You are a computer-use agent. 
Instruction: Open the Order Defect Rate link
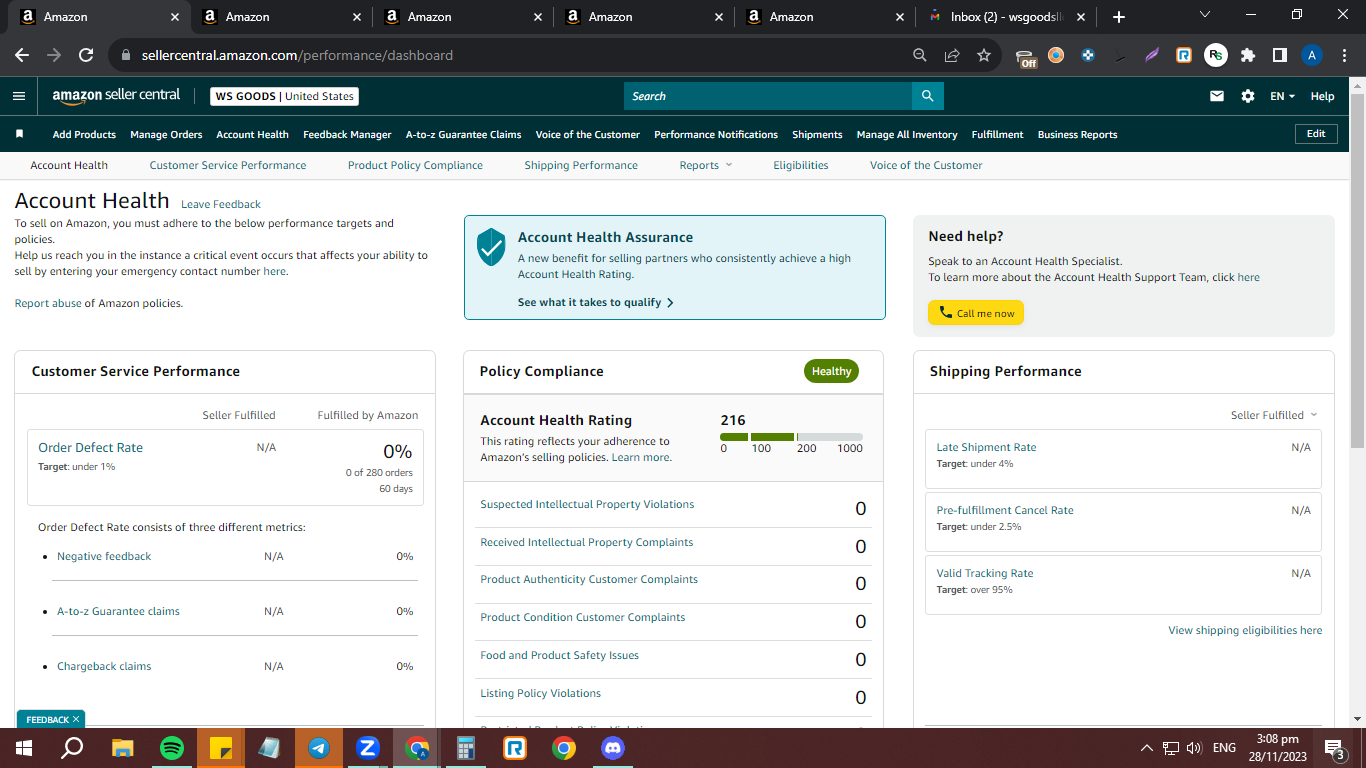coord(90,447)
